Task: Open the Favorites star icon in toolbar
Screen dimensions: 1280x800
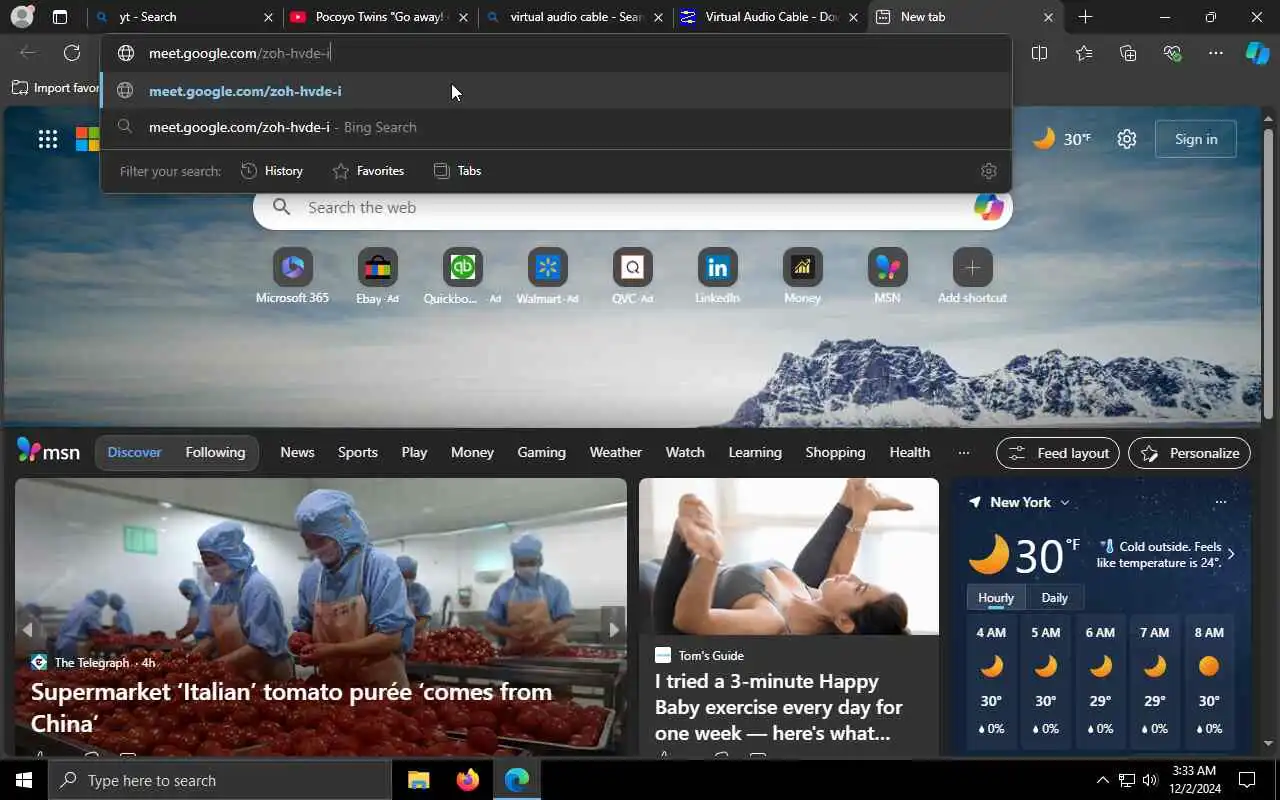Action: point(1084,53)
